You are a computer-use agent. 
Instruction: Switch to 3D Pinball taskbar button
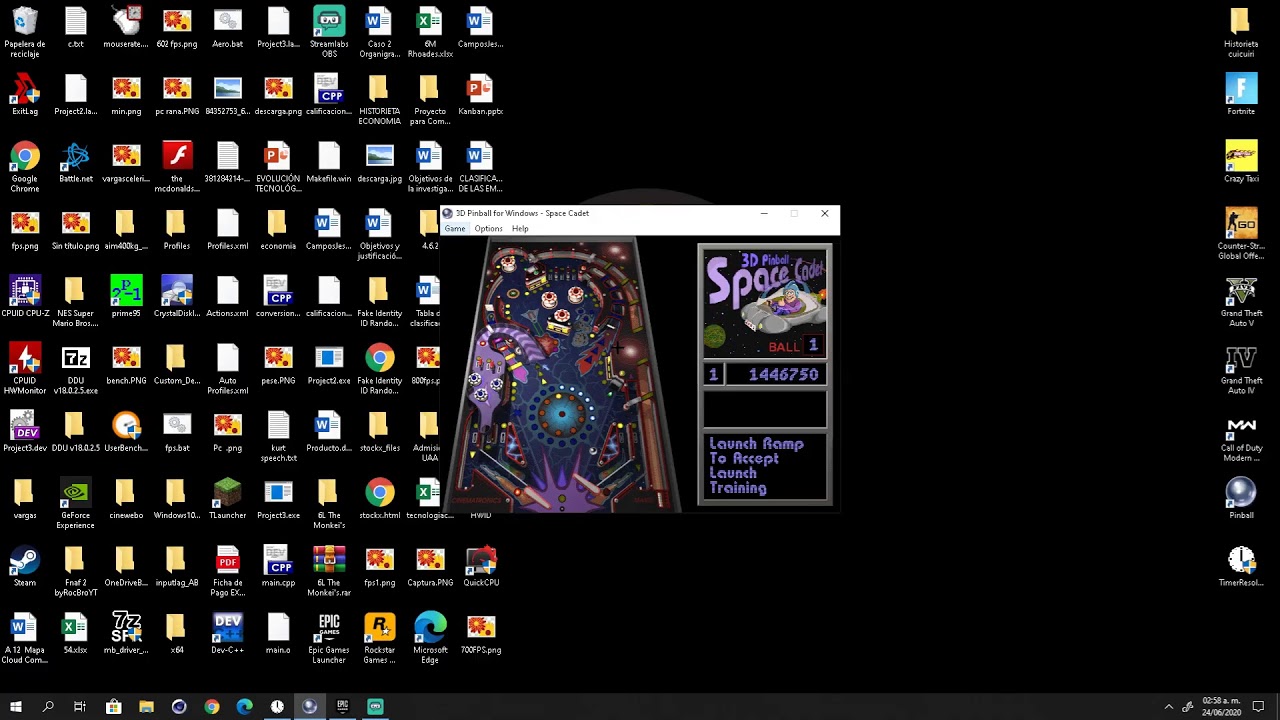coord(310,706)
